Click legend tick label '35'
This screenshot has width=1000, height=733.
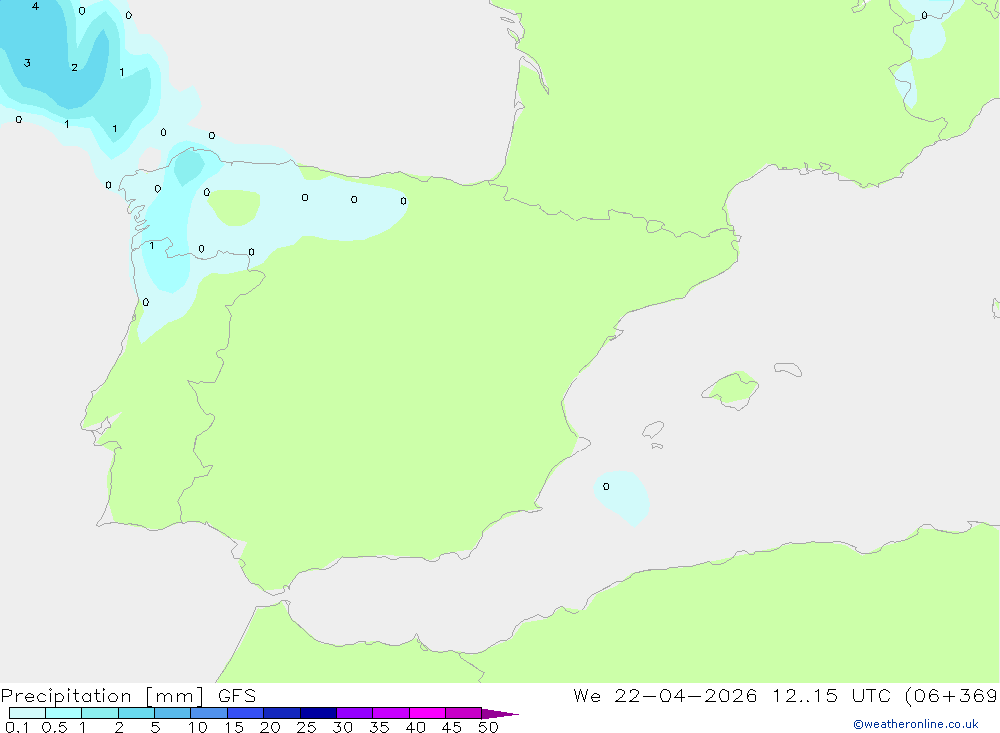click(379, 727)
